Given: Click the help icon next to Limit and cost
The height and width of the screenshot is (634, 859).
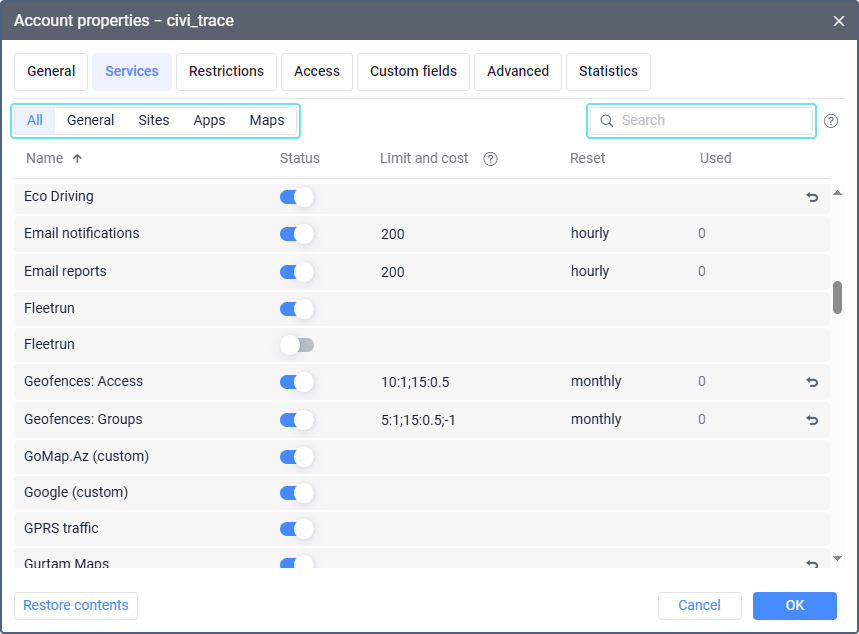Looking at the screenshot, I should click(490, 159).
